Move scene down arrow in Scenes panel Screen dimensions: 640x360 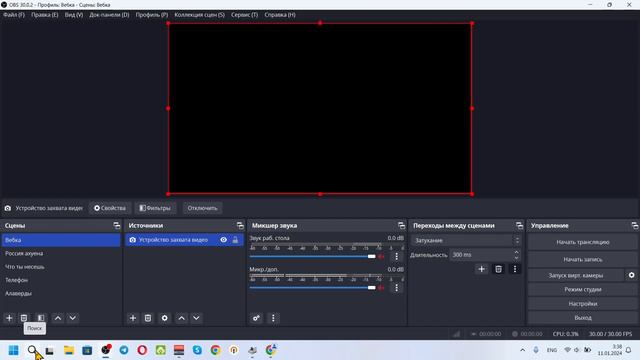pos(73,318)
